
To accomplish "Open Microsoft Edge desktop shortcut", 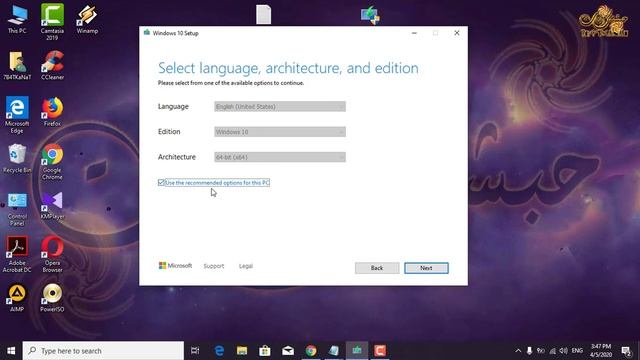I will tap(17, 115).
